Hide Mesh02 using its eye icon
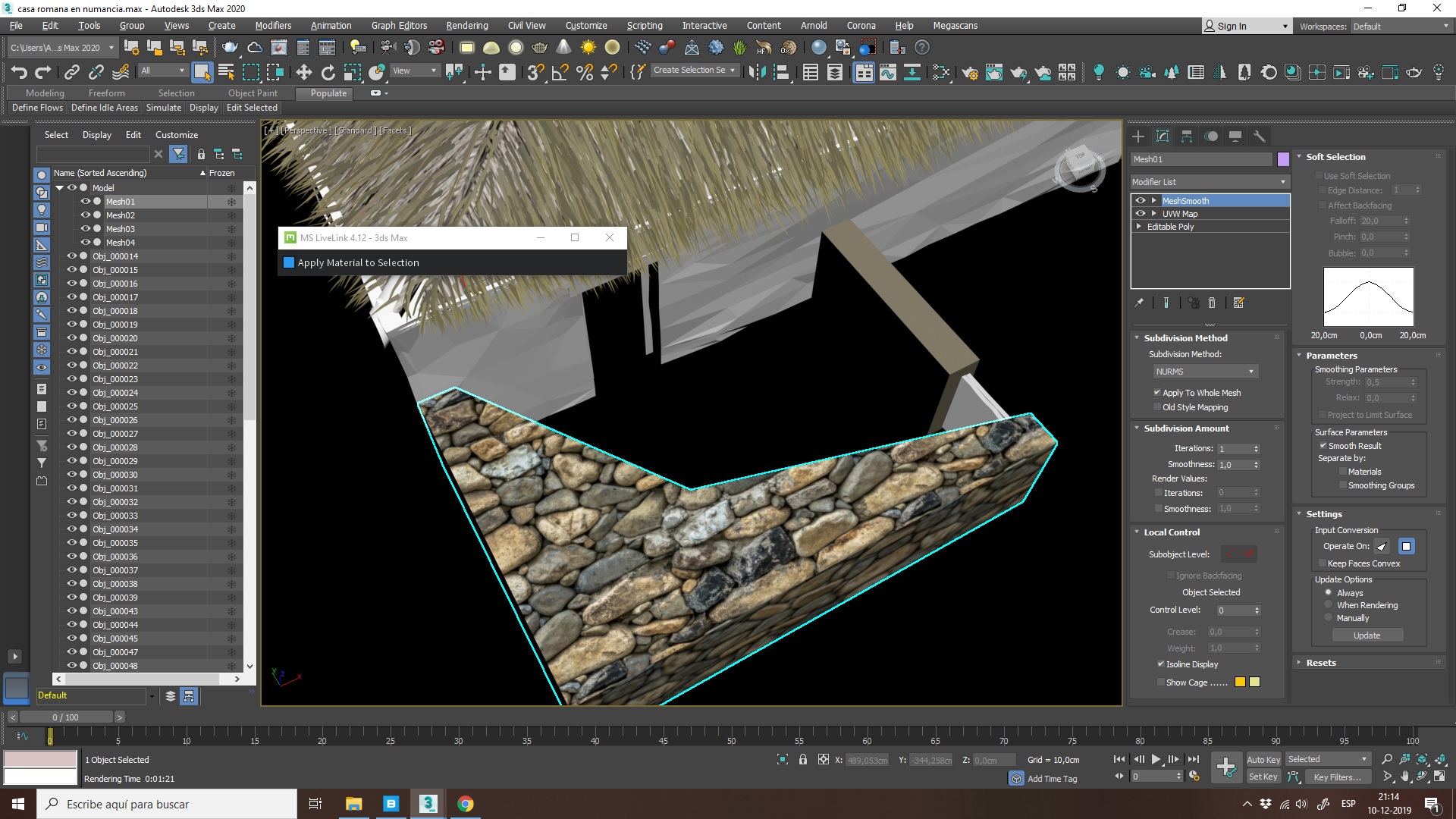This screenshot has width=1456, height=819. pos(86,215)
